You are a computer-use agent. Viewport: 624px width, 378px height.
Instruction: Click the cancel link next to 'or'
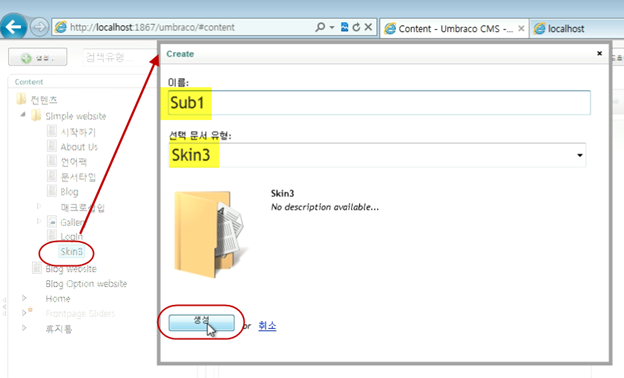pyautogui.click(x=267, y=326)
